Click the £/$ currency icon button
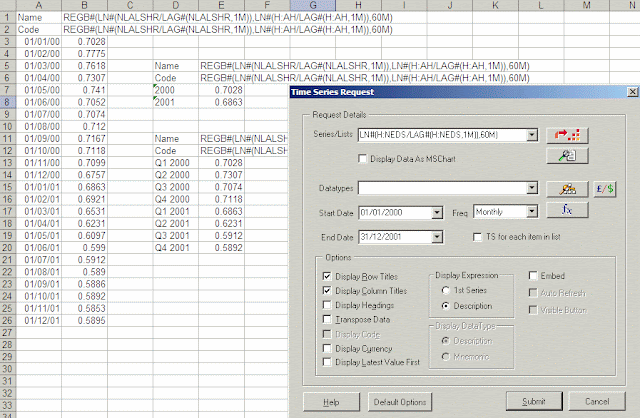 coord(604,189)
